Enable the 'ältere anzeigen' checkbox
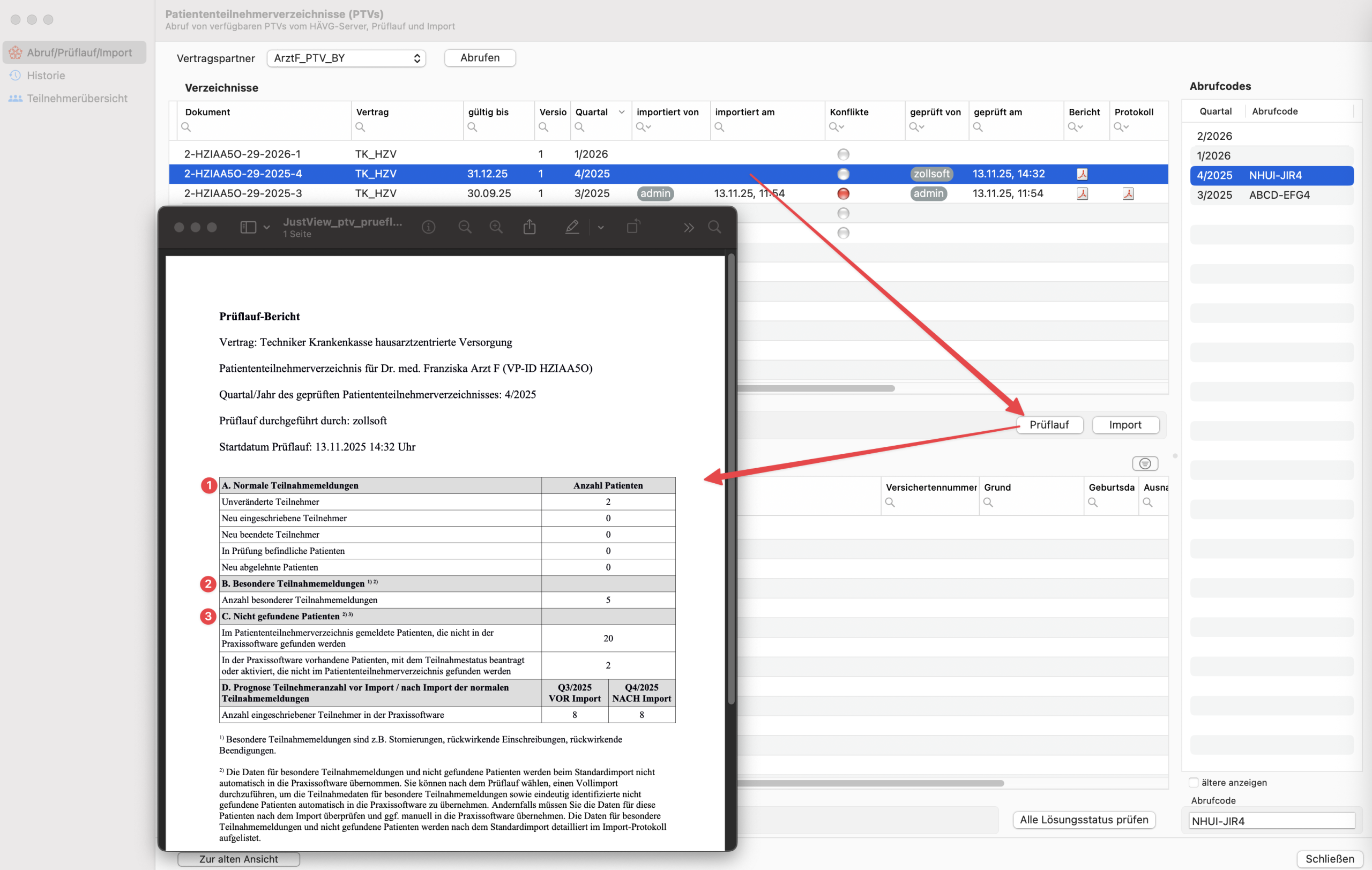The width and height of the screenshot is (1372, 870). click(1194, 782)
